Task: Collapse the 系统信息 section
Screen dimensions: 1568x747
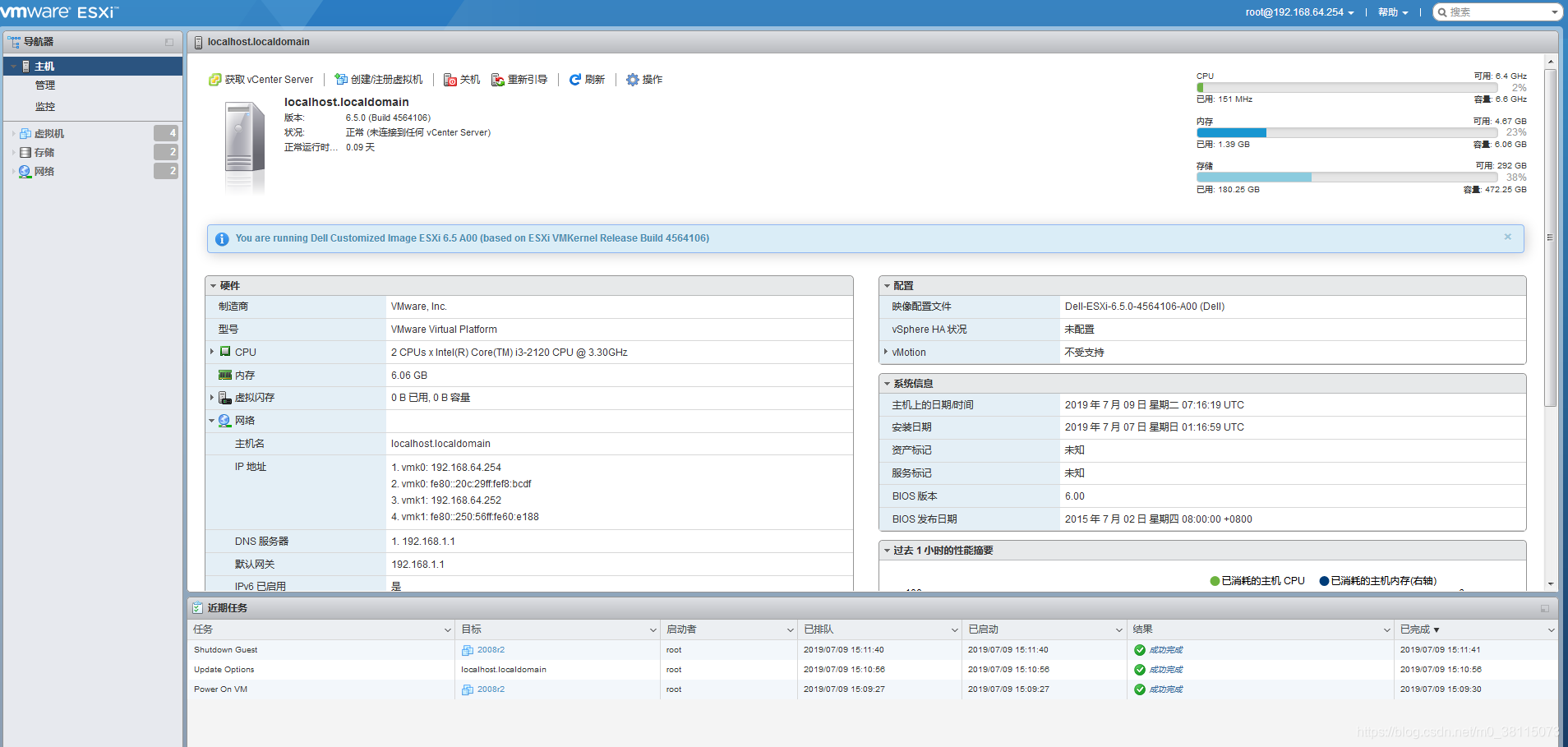Action: tap(888, 384)
